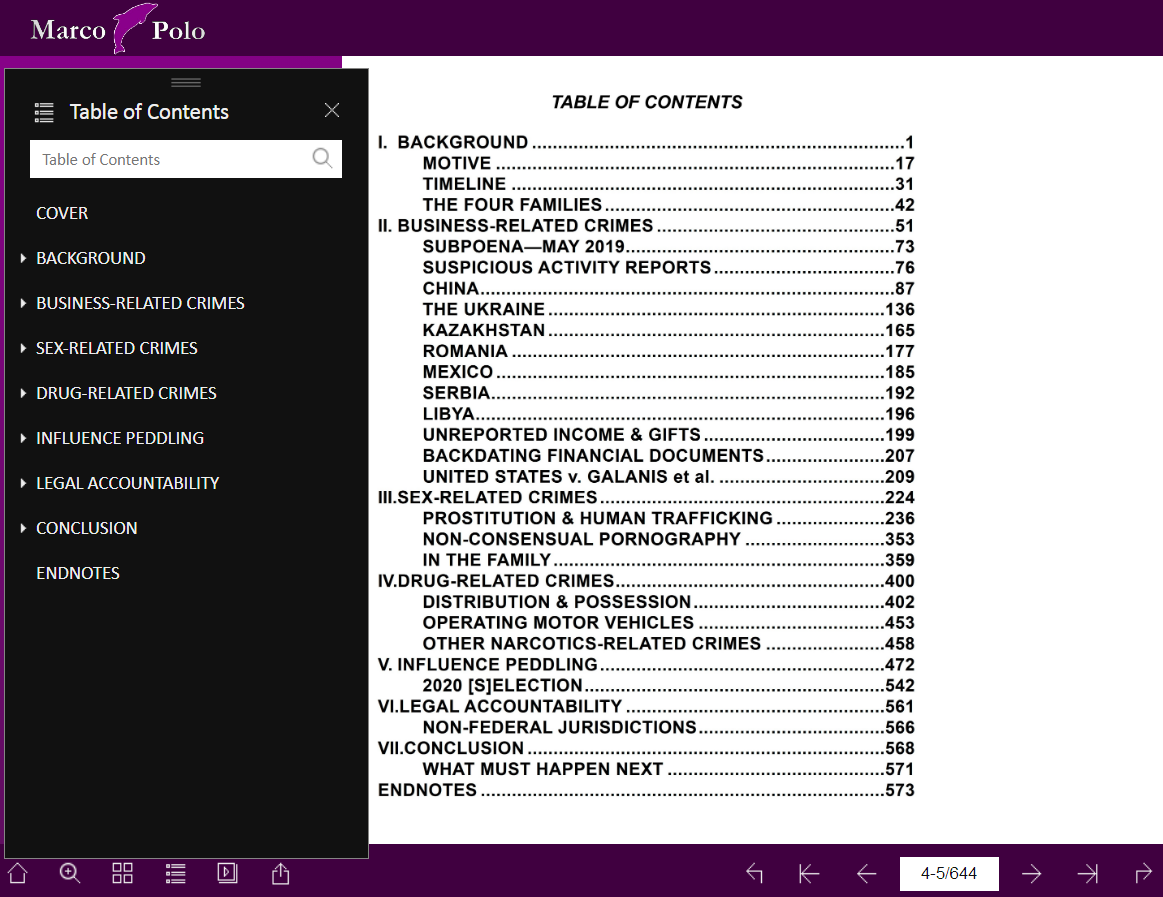Go to the next page

(x=1032, y=873)
